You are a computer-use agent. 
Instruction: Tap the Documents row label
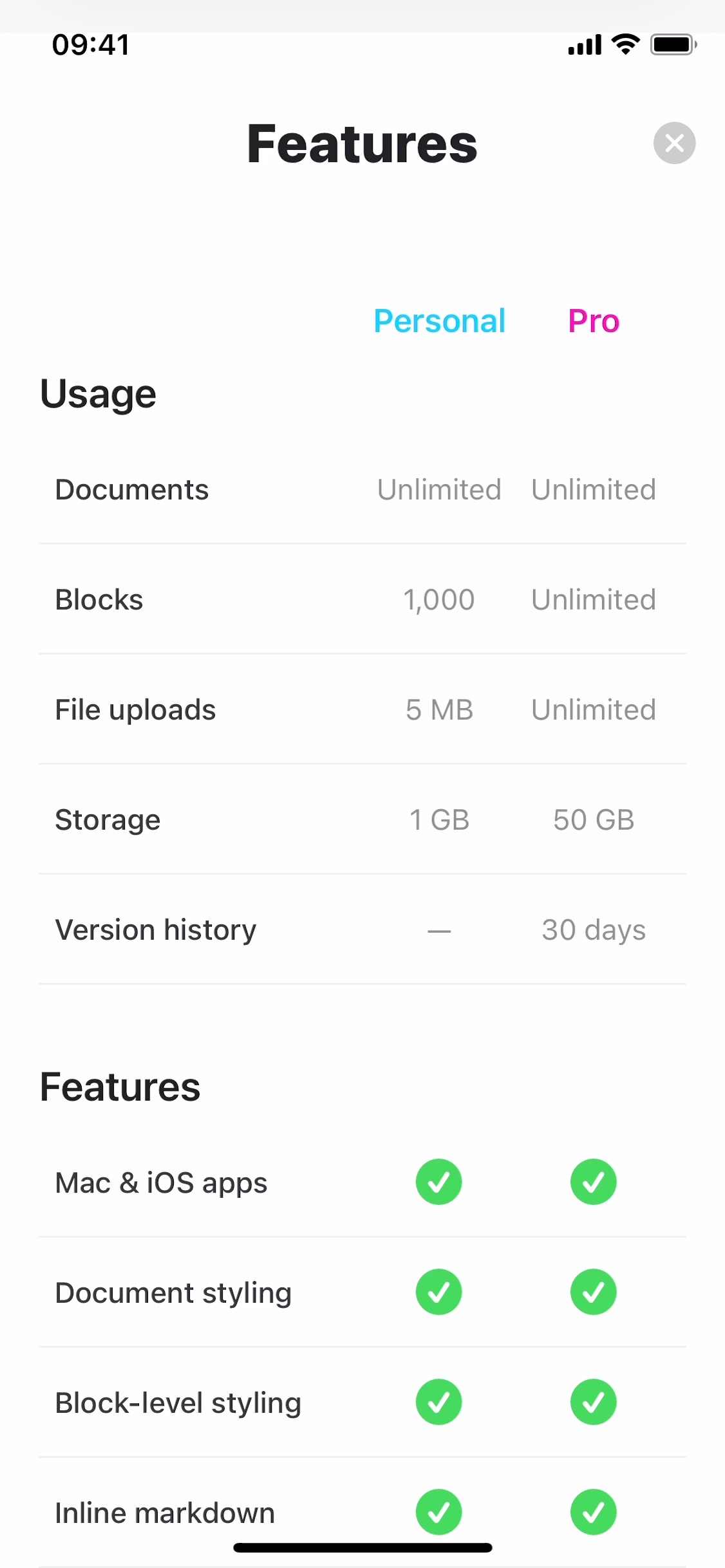132,490
